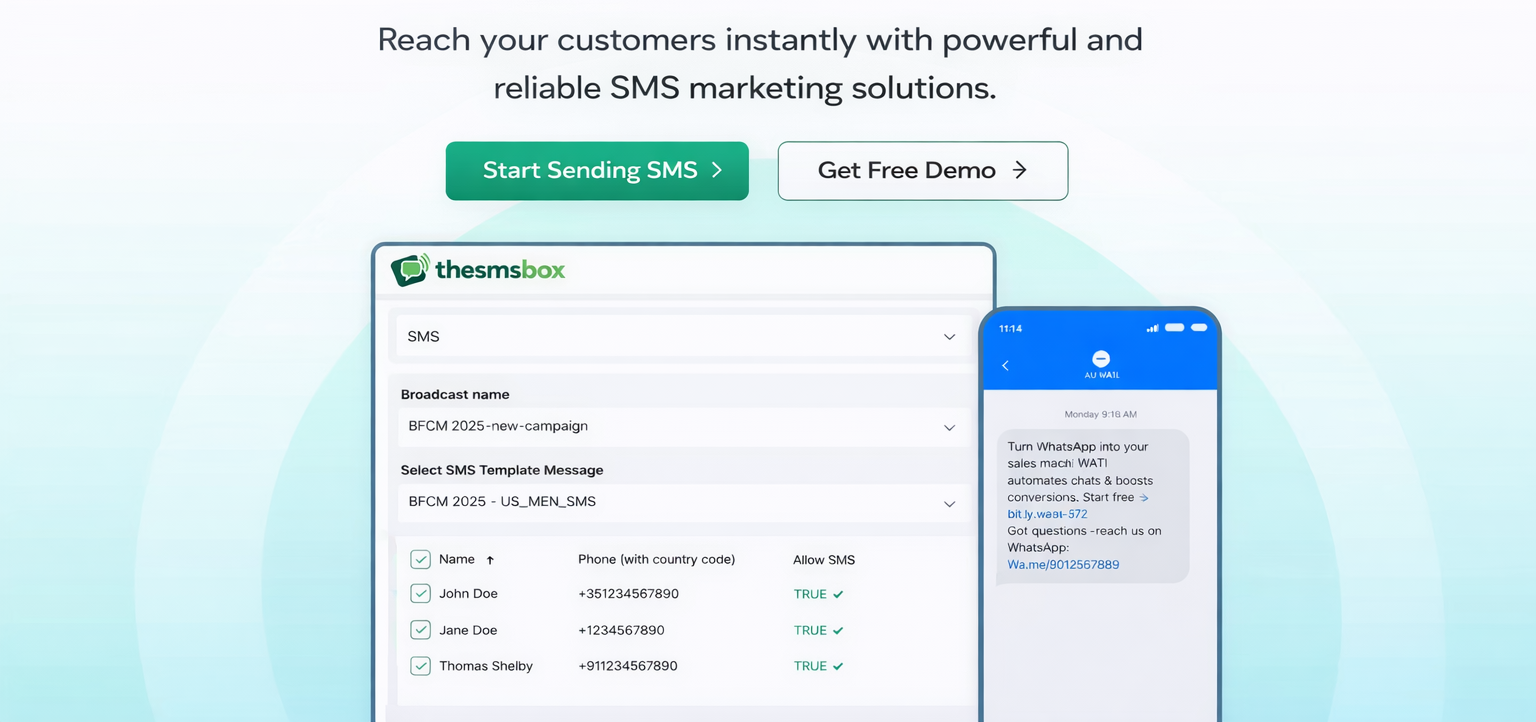Viewport: 1536px width, 722px height.
Task: Click the Name column sort arrow
Action: pos(489,559)
